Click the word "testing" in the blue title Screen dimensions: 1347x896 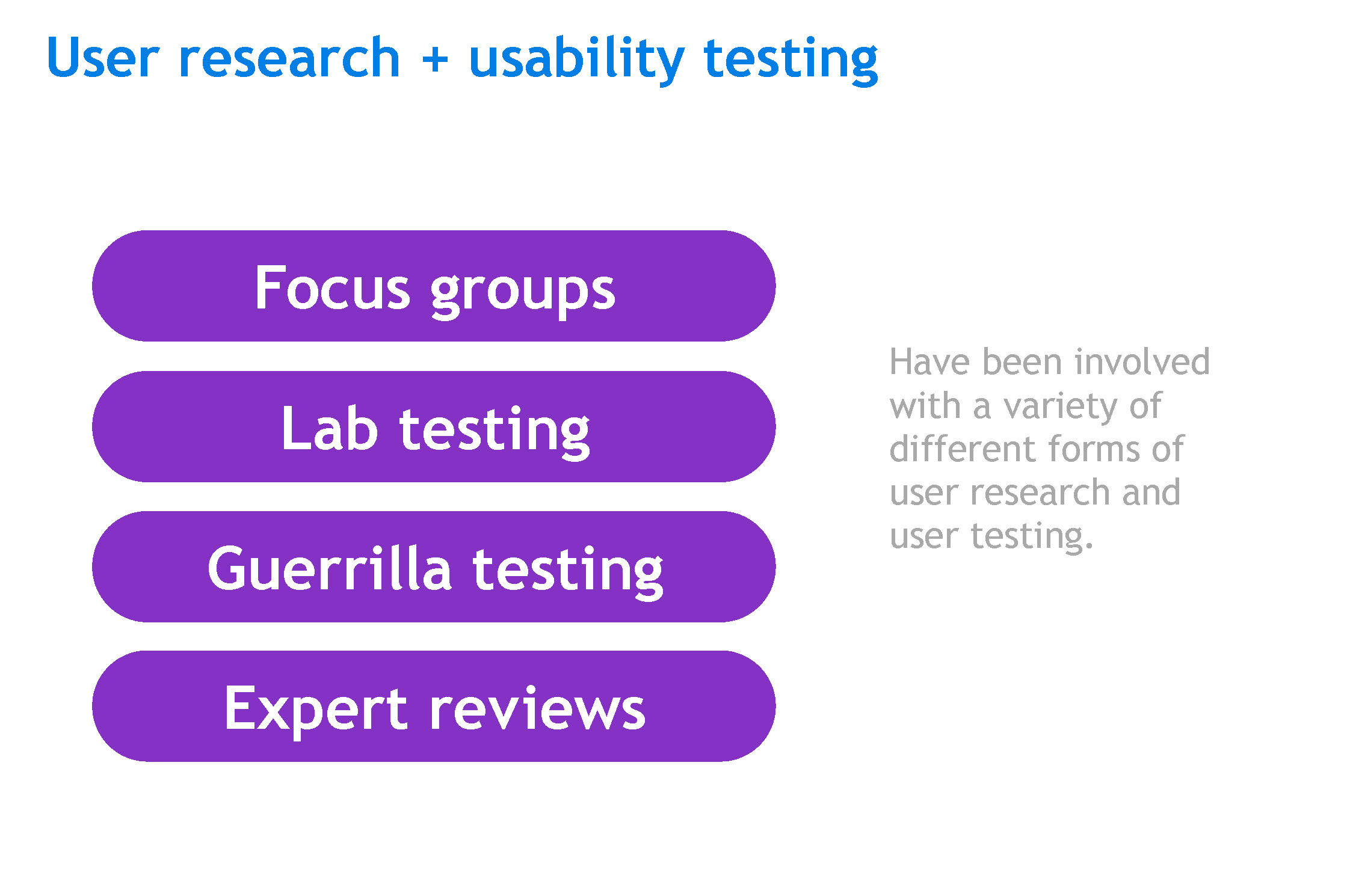[791, 59]
